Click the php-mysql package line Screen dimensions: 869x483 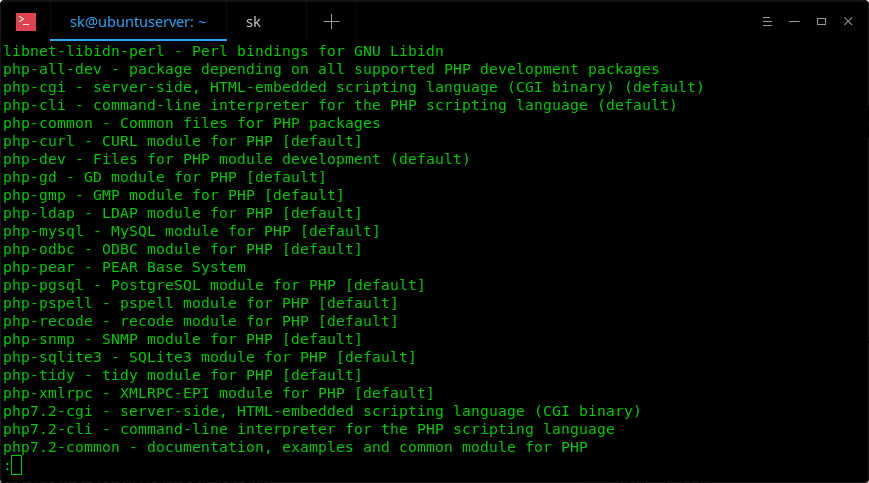pyautogui.click(x=191, y=231)
